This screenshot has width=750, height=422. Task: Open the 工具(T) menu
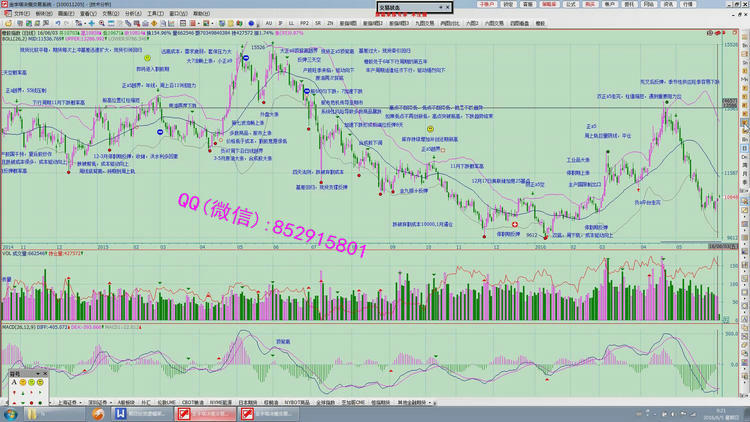(x=155, y=13)
